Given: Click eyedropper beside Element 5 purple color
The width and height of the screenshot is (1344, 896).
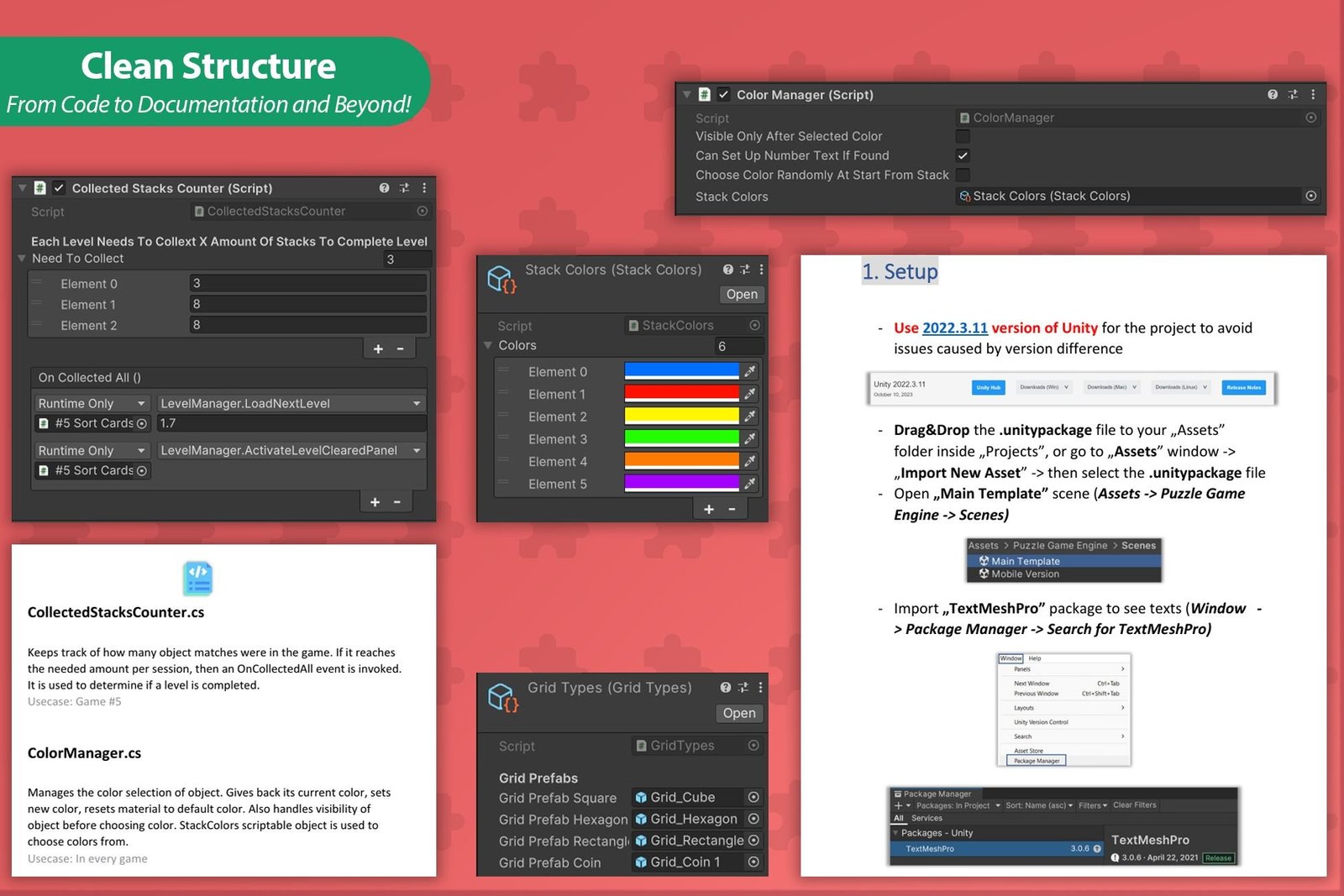Looking at the screenshot, I should tap(750, 484).
